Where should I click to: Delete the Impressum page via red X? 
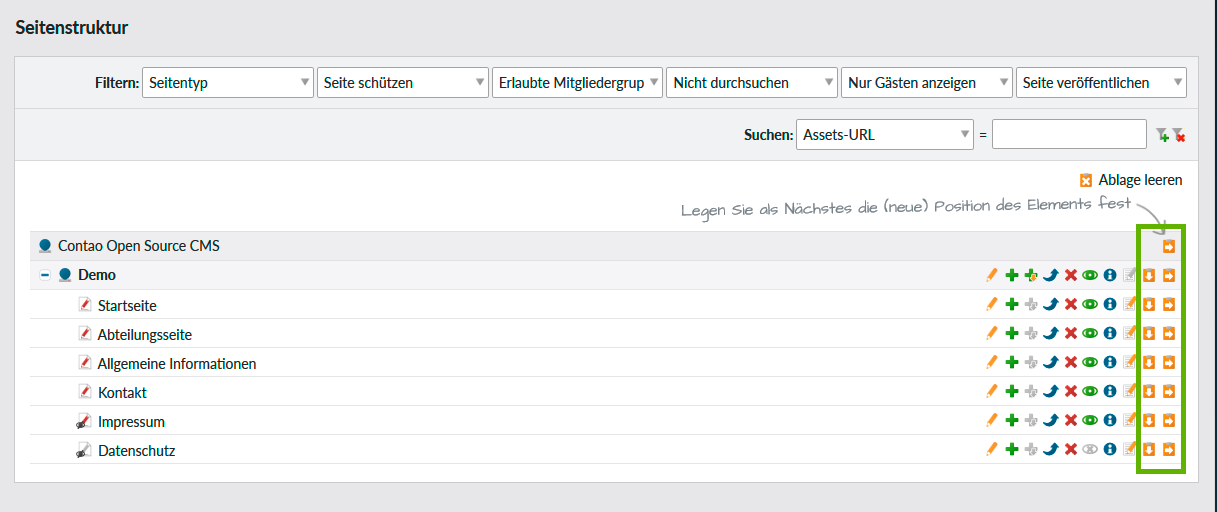1070,421
